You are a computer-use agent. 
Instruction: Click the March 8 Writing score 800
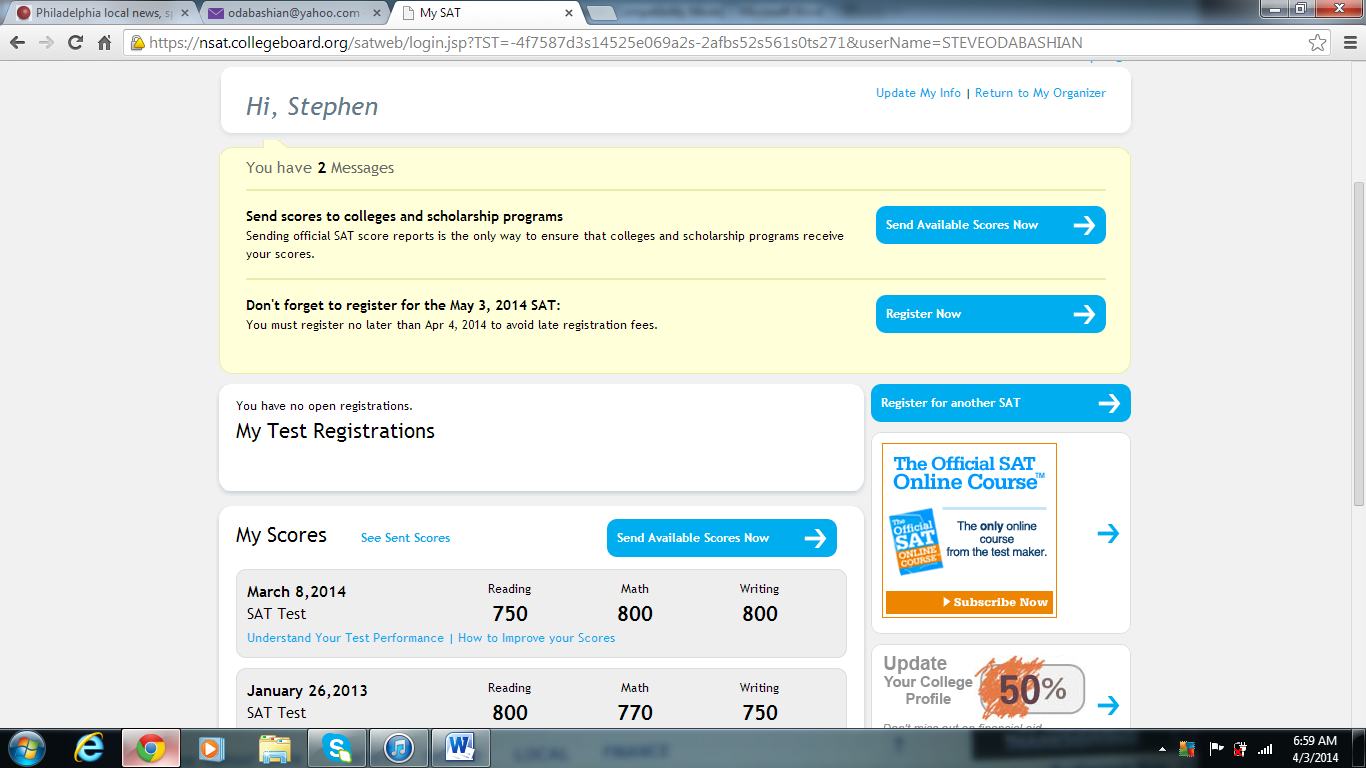(x=760, y=614)
